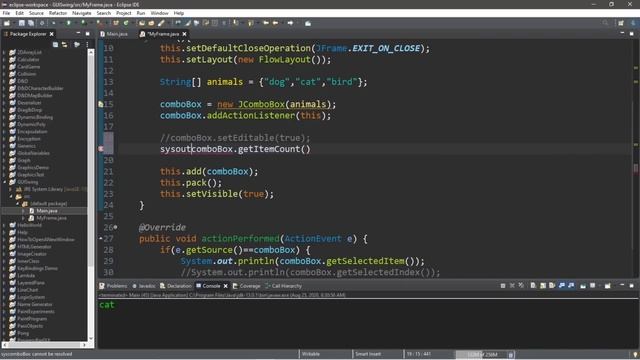This screenshot has height=360, width=640.
Task: Expand the Main.java tree node
Action: coord(24,211)
